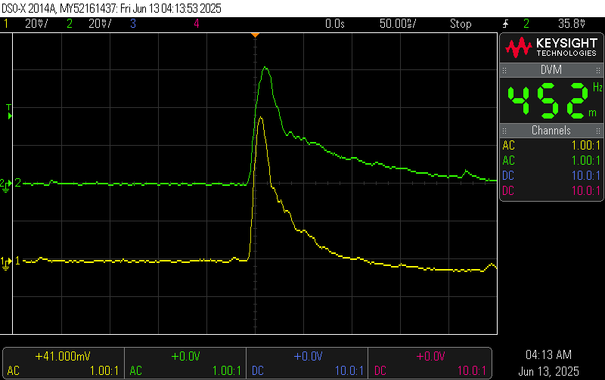This screenshot has height=380, width=605.
Task: Click the drag handle left of Channels title
Action: coord(504,130)
